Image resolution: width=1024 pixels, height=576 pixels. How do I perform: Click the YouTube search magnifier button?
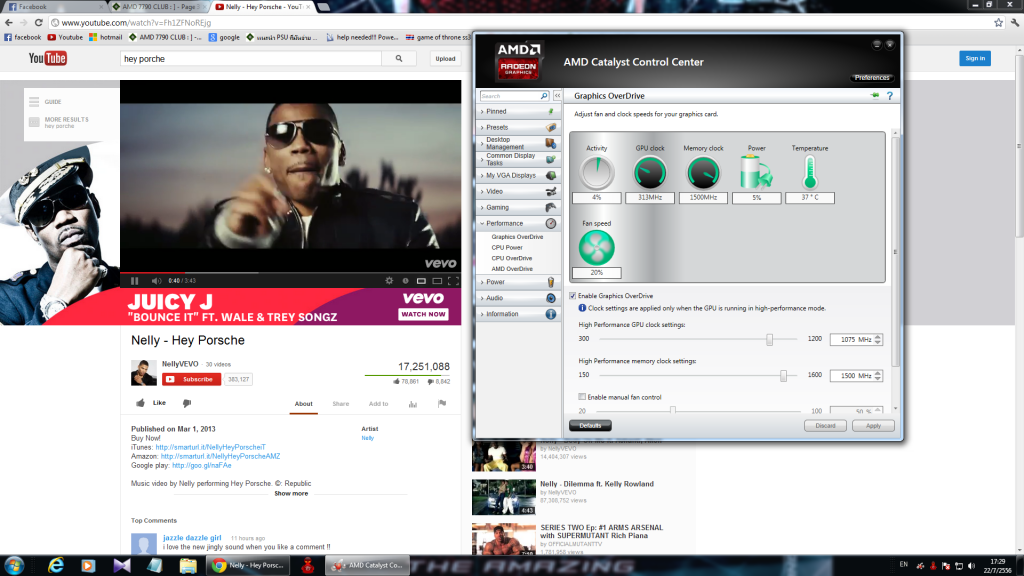click(399, 59)
